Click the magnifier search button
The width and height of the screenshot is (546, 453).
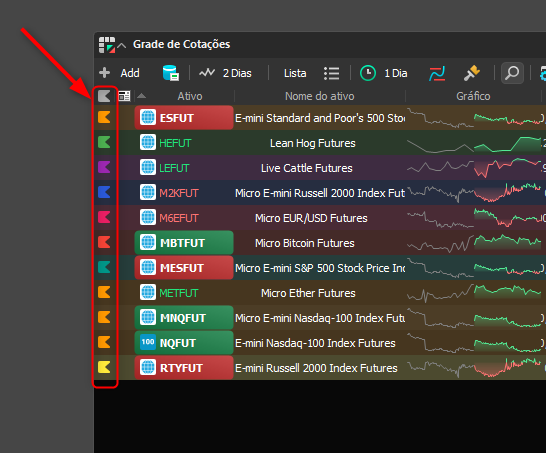pyautogui.click(x=512, y=73)
